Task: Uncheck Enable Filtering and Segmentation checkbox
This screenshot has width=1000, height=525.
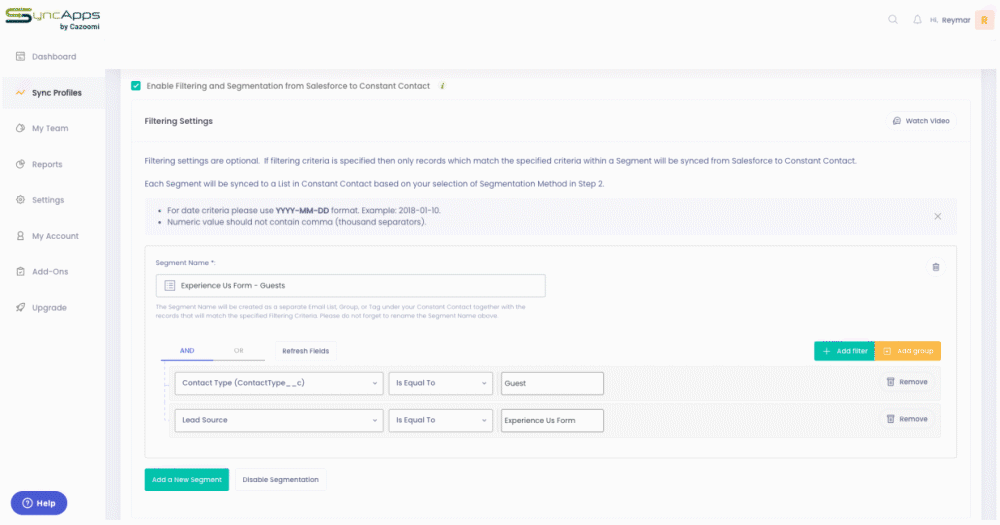Action: point(136,86)
